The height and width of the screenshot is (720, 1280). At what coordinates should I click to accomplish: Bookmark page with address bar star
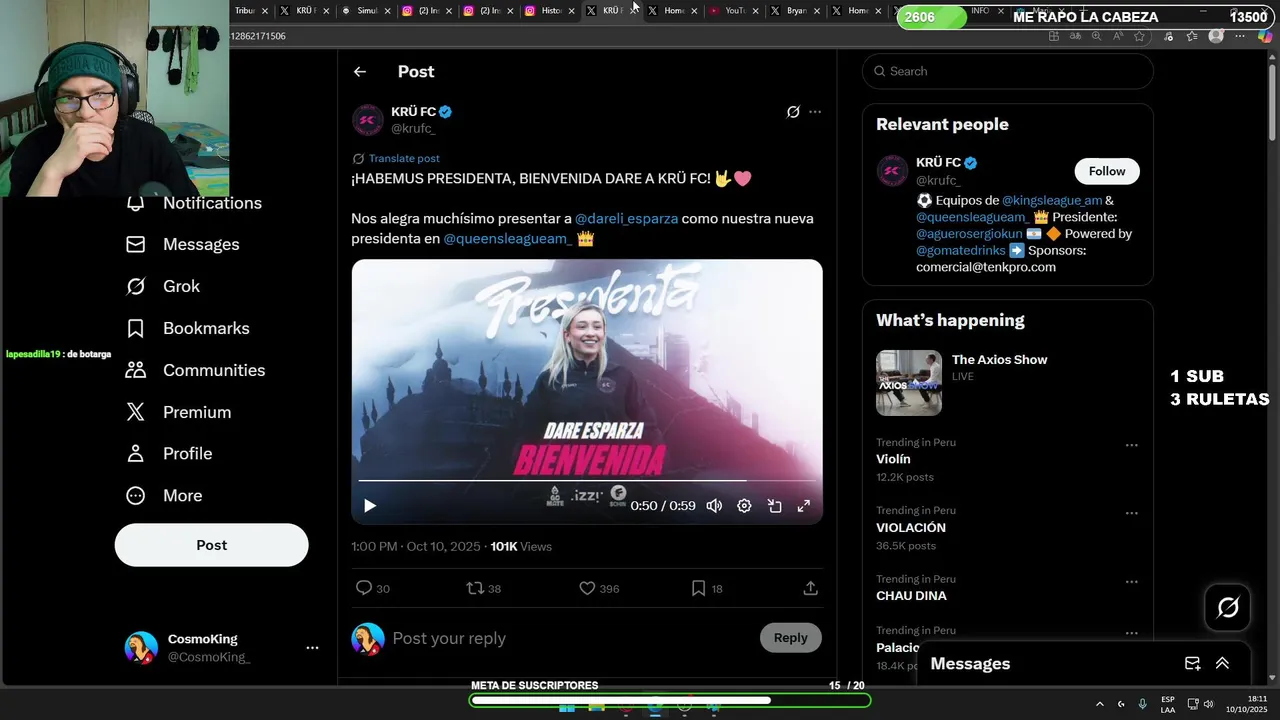(x=1139, y=36)
